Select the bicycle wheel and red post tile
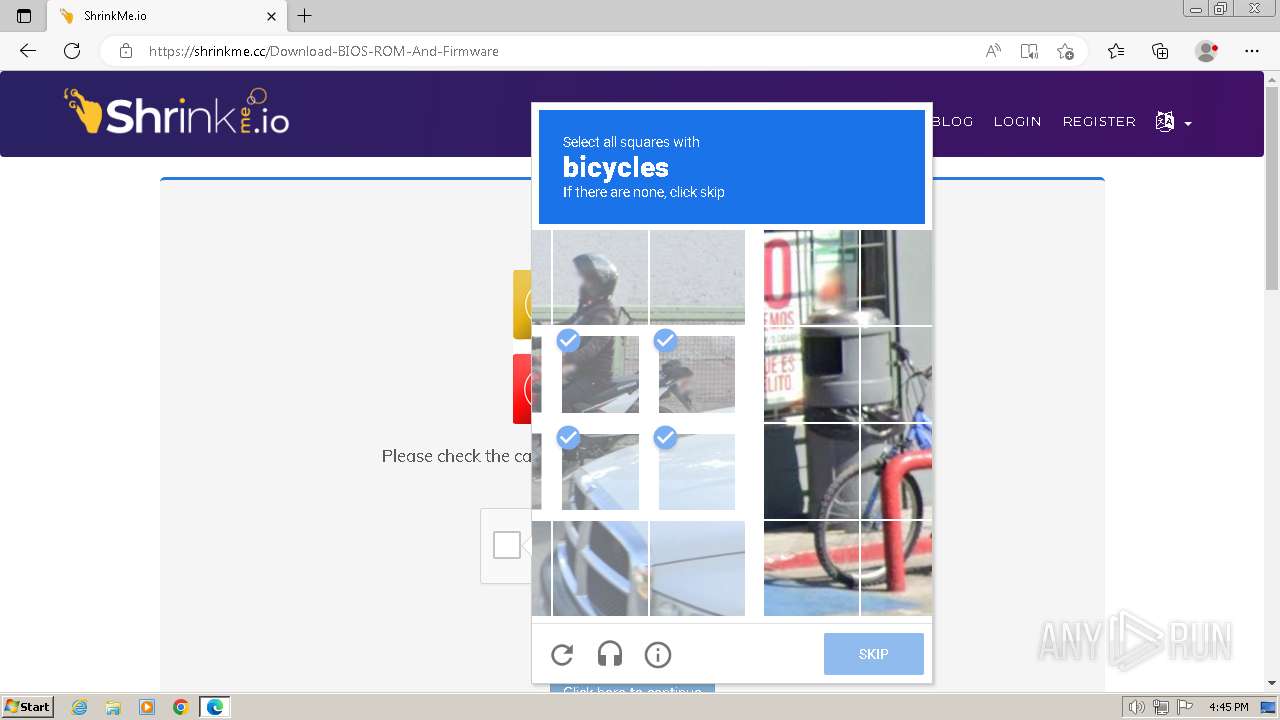 [x=897, y=472]
